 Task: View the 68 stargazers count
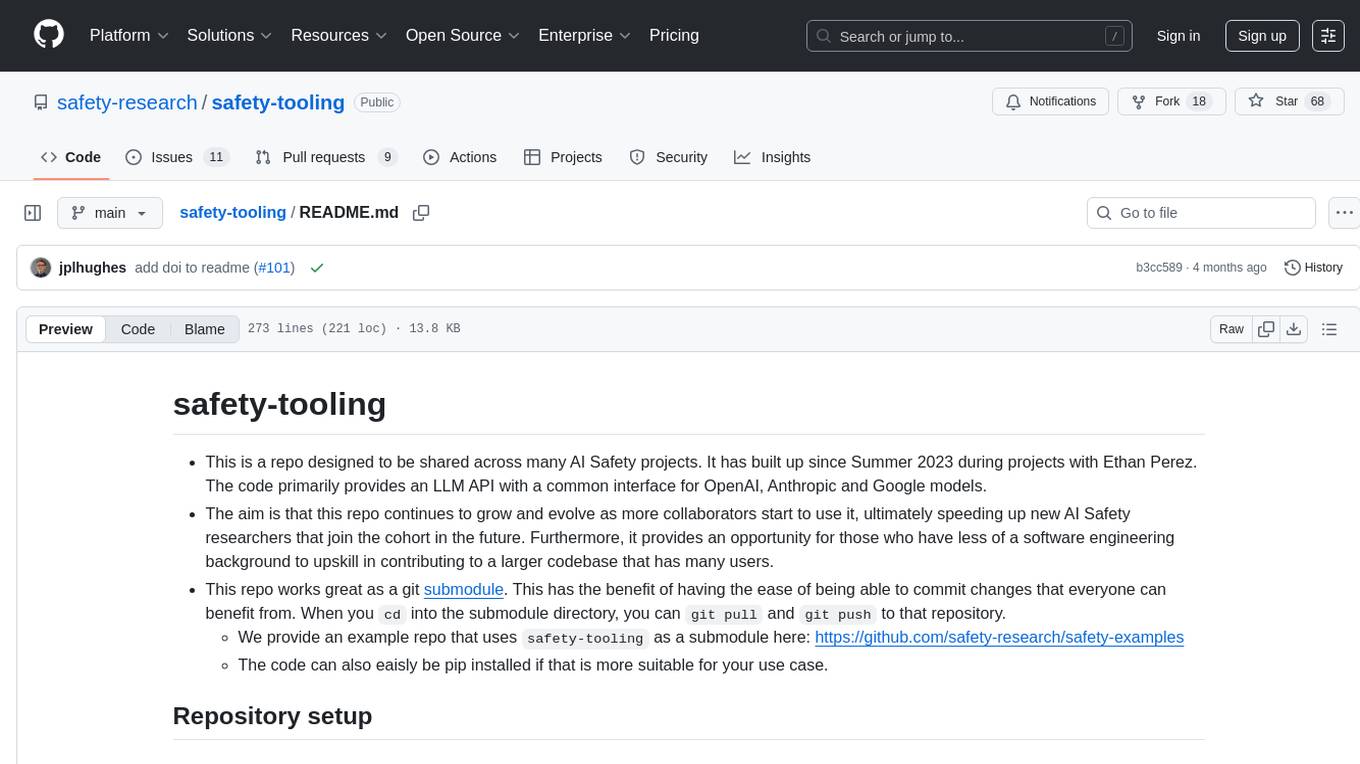[1317, 102]
